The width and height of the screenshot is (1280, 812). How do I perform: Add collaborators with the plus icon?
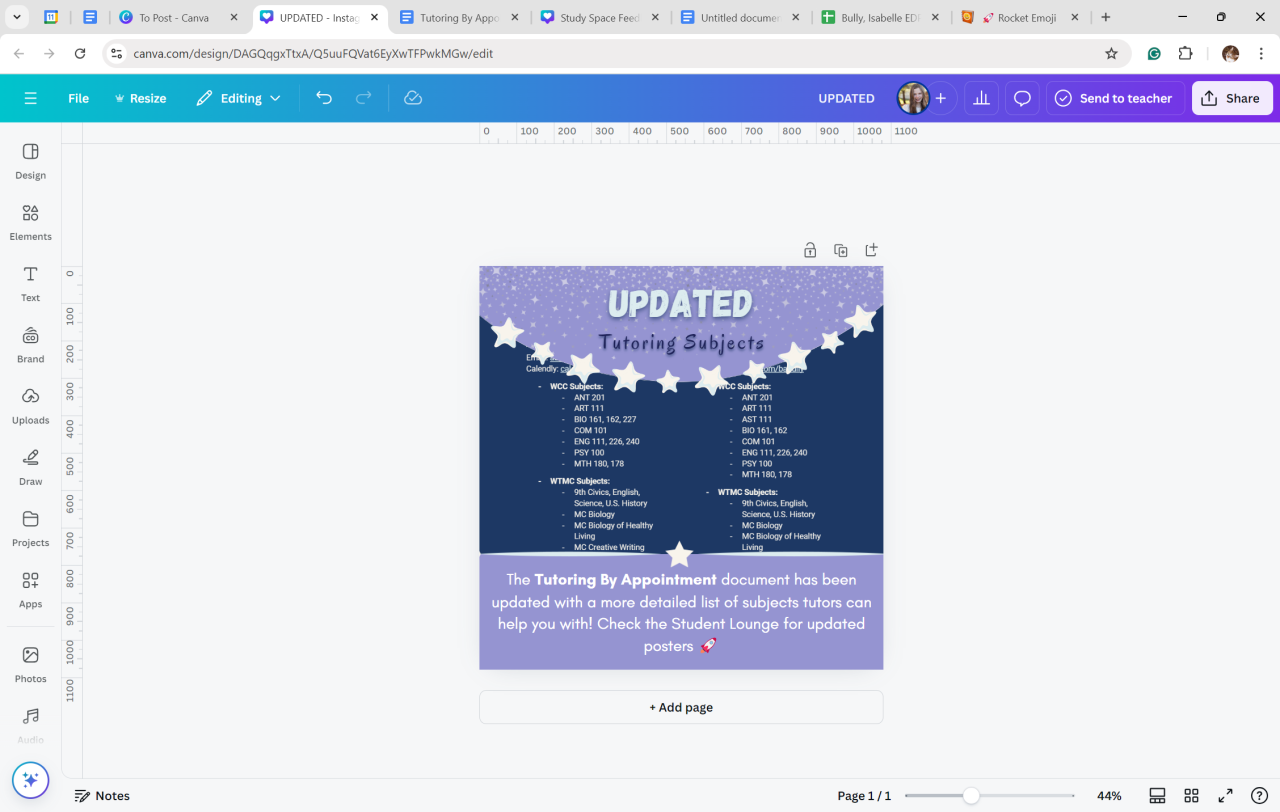tap(941, 98)
